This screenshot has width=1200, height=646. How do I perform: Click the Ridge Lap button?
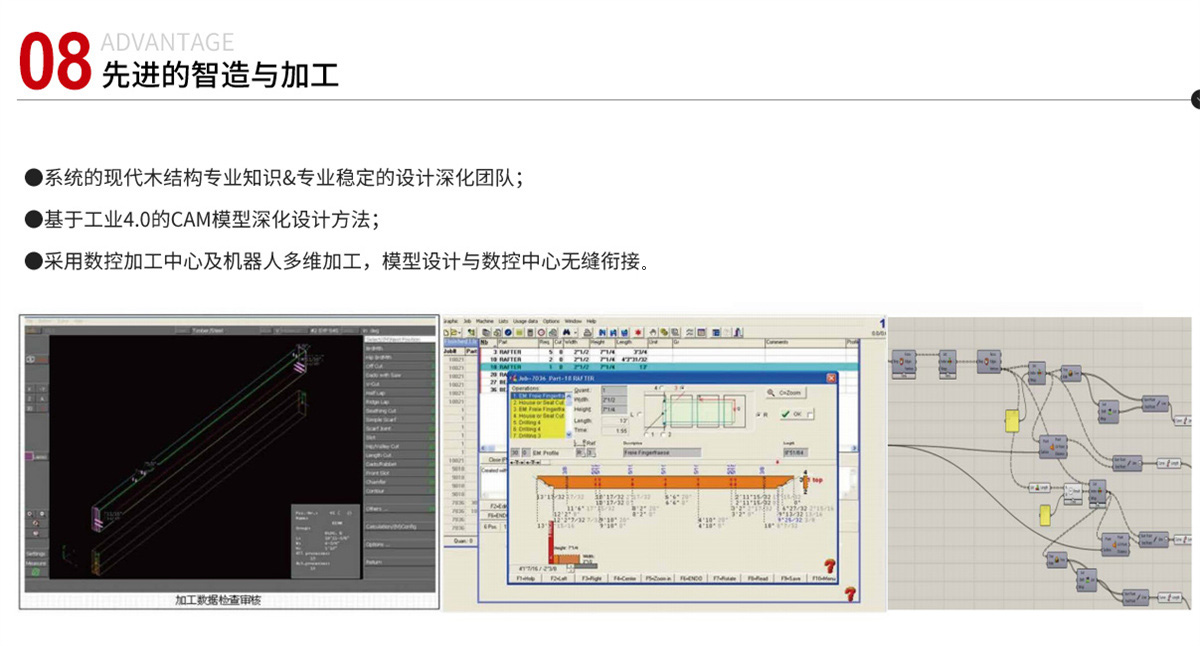[x=400, y=402]
